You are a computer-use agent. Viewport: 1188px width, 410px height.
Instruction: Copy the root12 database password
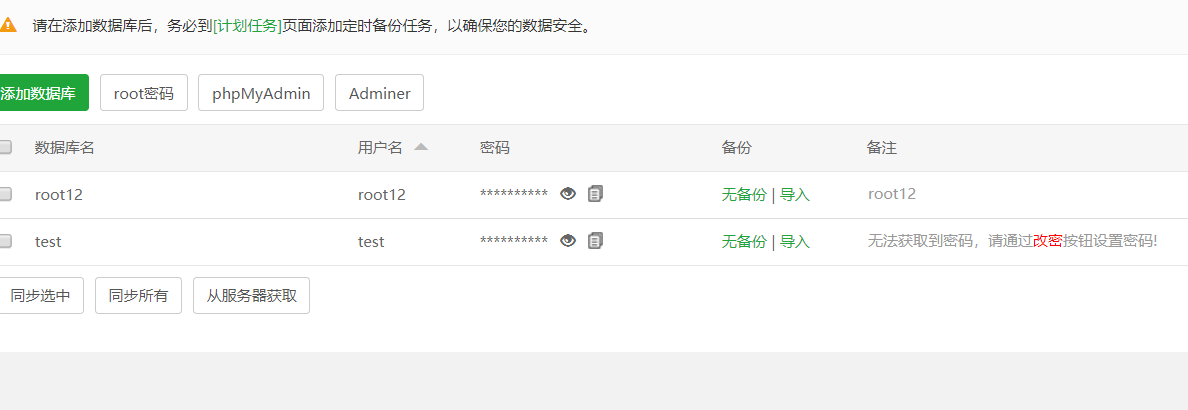(x=596, y=194)
